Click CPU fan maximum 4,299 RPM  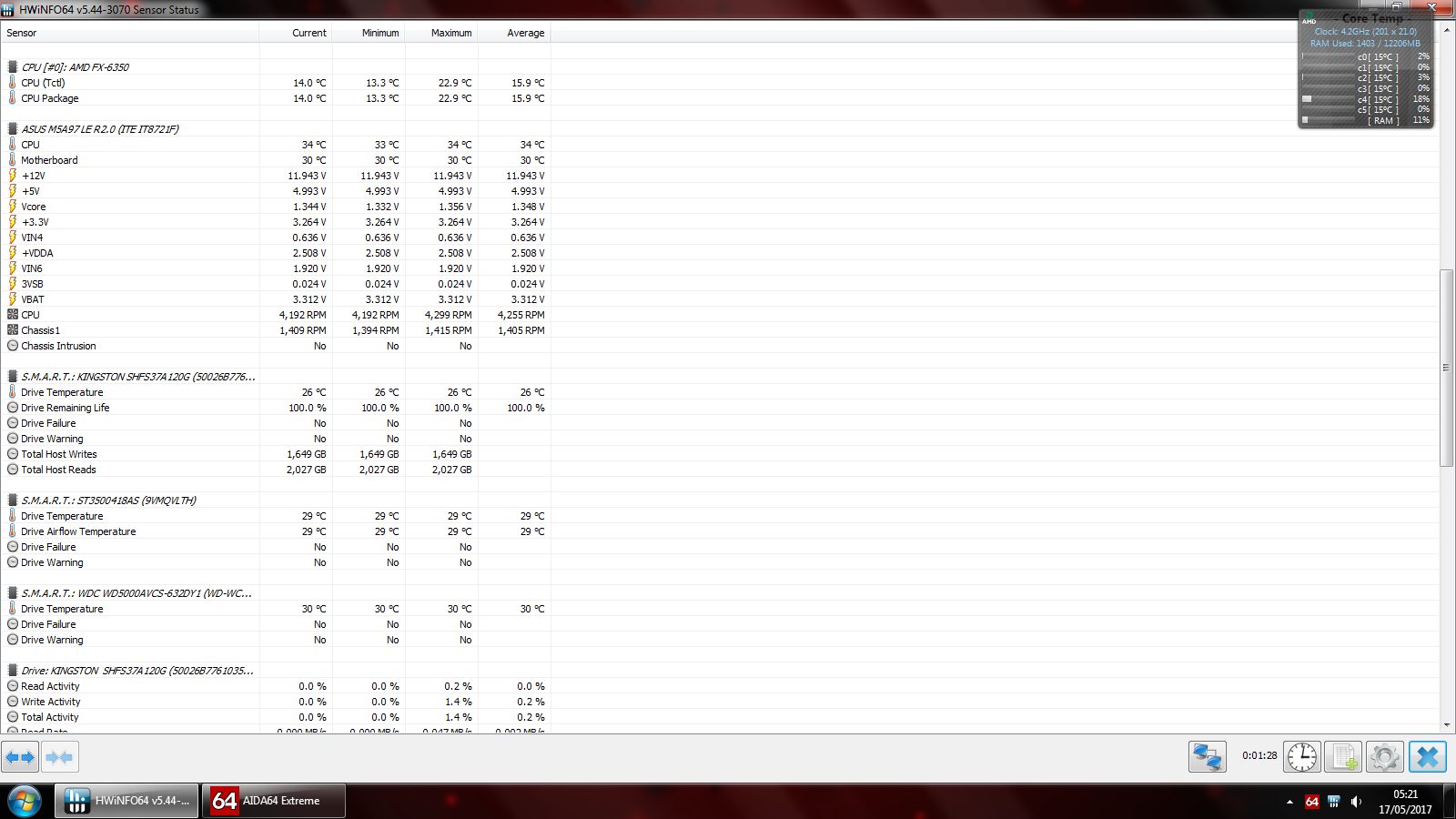(x=448, y=315)
